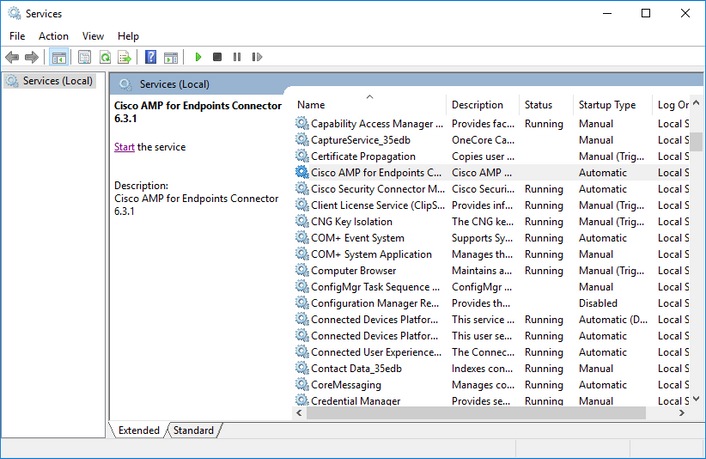Screen dimensions: 706x459
Task: Click the Show/Hide Console Tree icon
Action: point(59,57)
